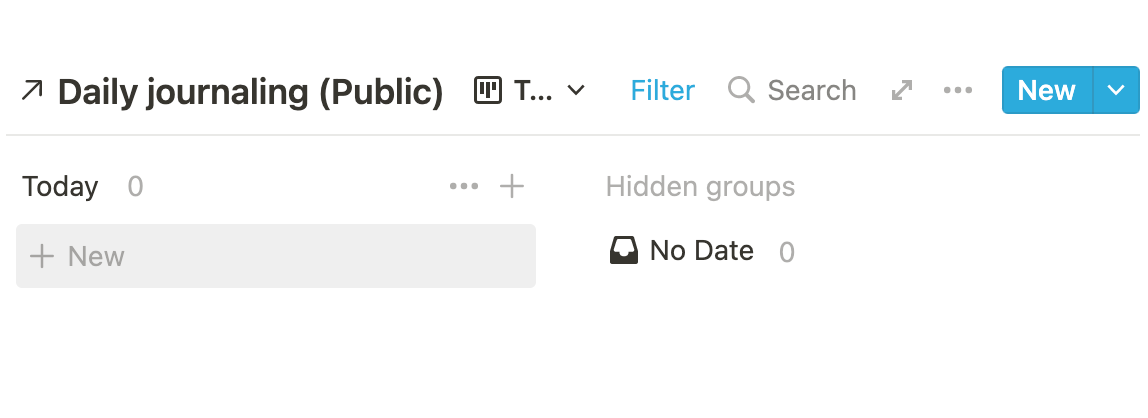Add a card using the Today plus icon
This screenshot has height=418, width=1148.
pos(512,186)
